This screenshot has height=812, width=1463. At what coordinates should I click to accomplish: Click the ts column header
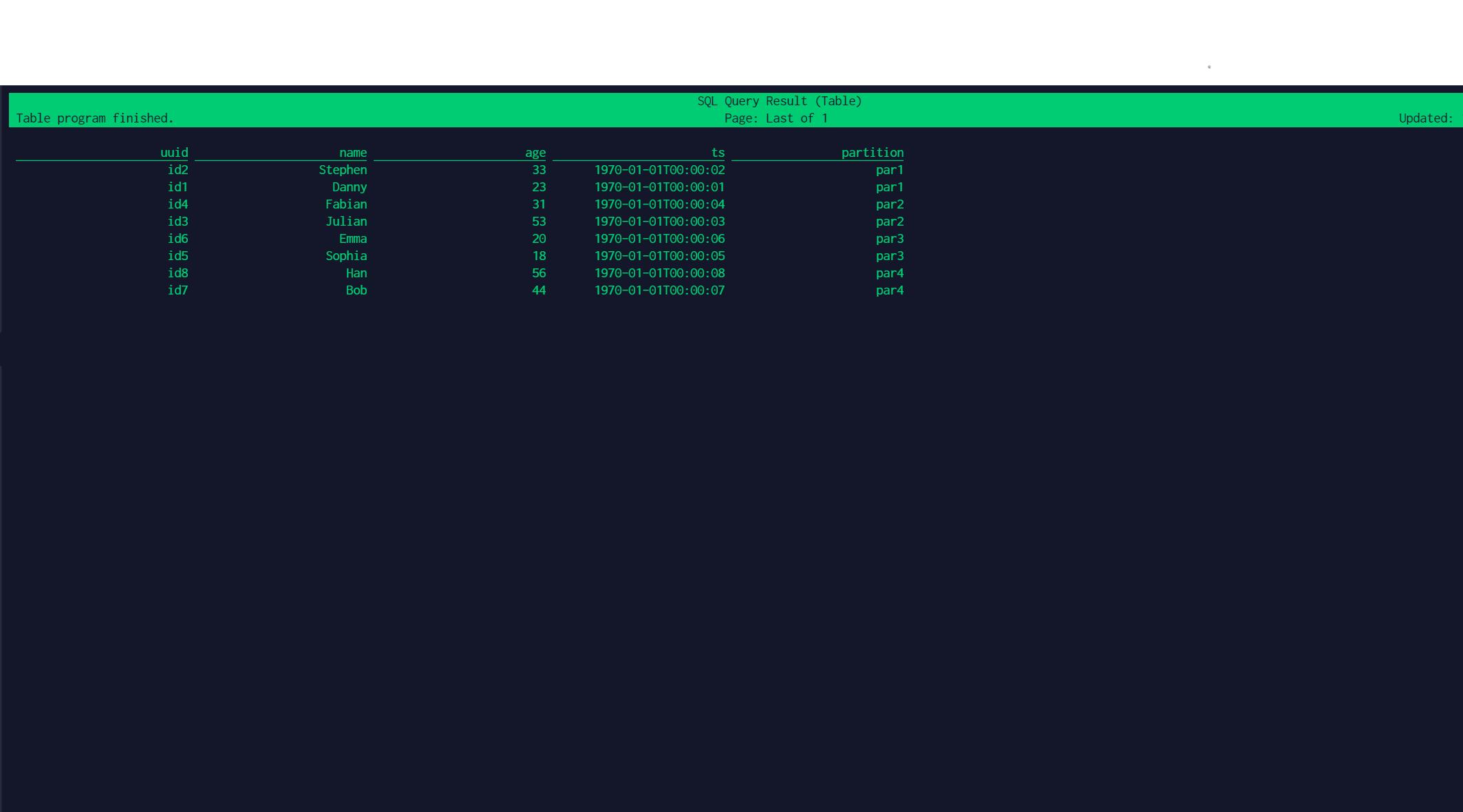pos(717,153)
